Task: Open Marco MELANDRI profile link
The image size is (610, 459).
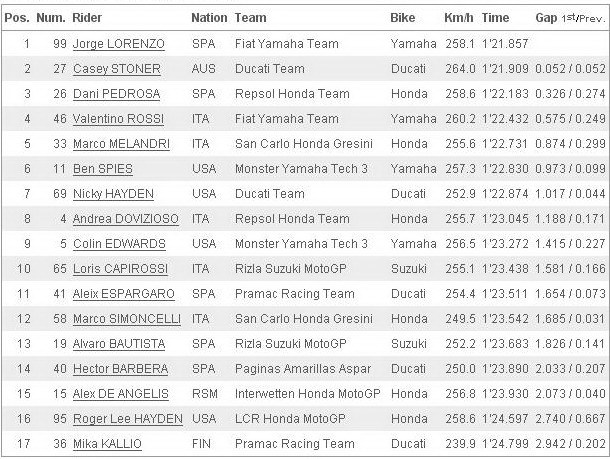Action: pyautogui.click(x=121, y=144)
